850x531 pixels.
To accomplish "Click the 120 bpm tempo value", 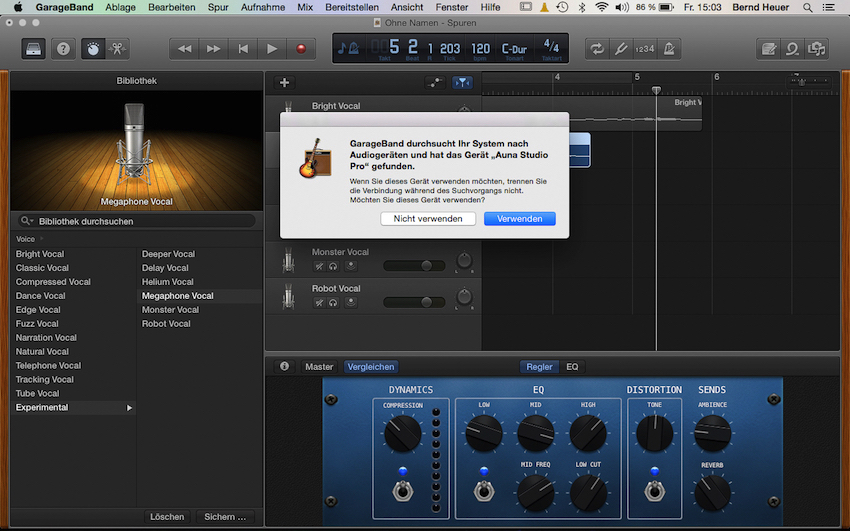I will tap(480, 49).
